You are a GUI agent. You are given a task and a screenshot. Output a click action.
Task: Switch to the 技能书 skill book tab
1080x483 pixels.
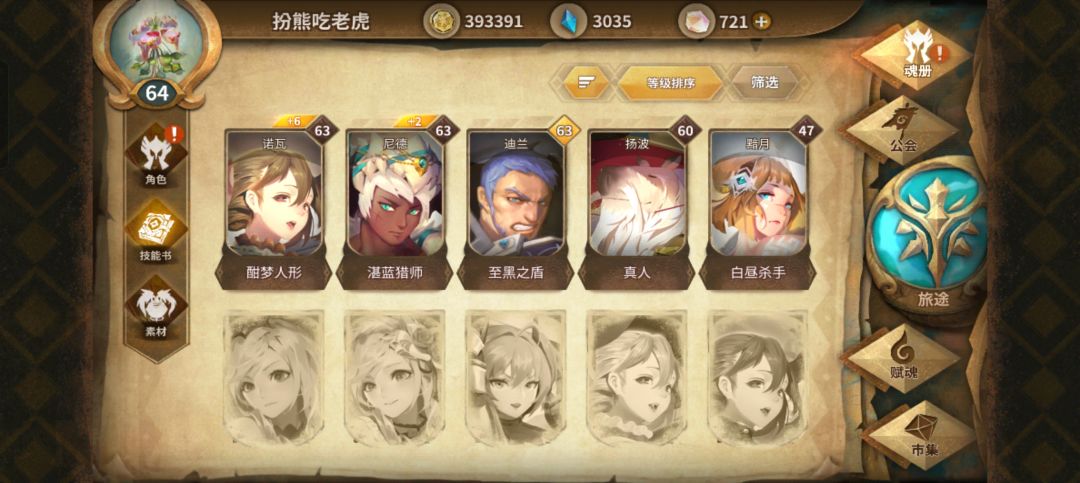coord(156,234)
